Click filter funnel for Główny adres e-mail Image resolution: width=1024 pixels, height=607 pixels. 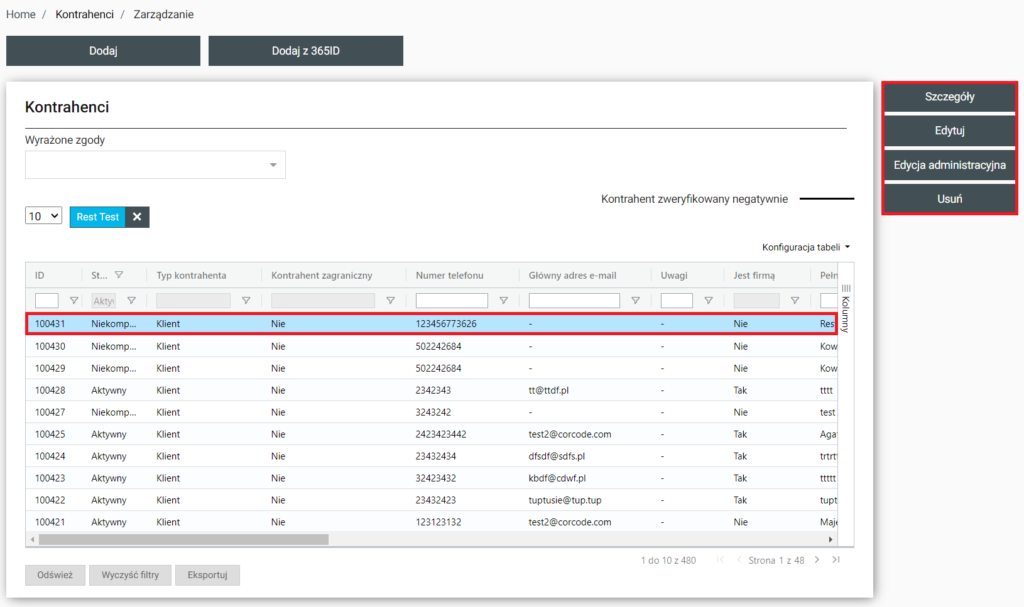coord(635,300)
